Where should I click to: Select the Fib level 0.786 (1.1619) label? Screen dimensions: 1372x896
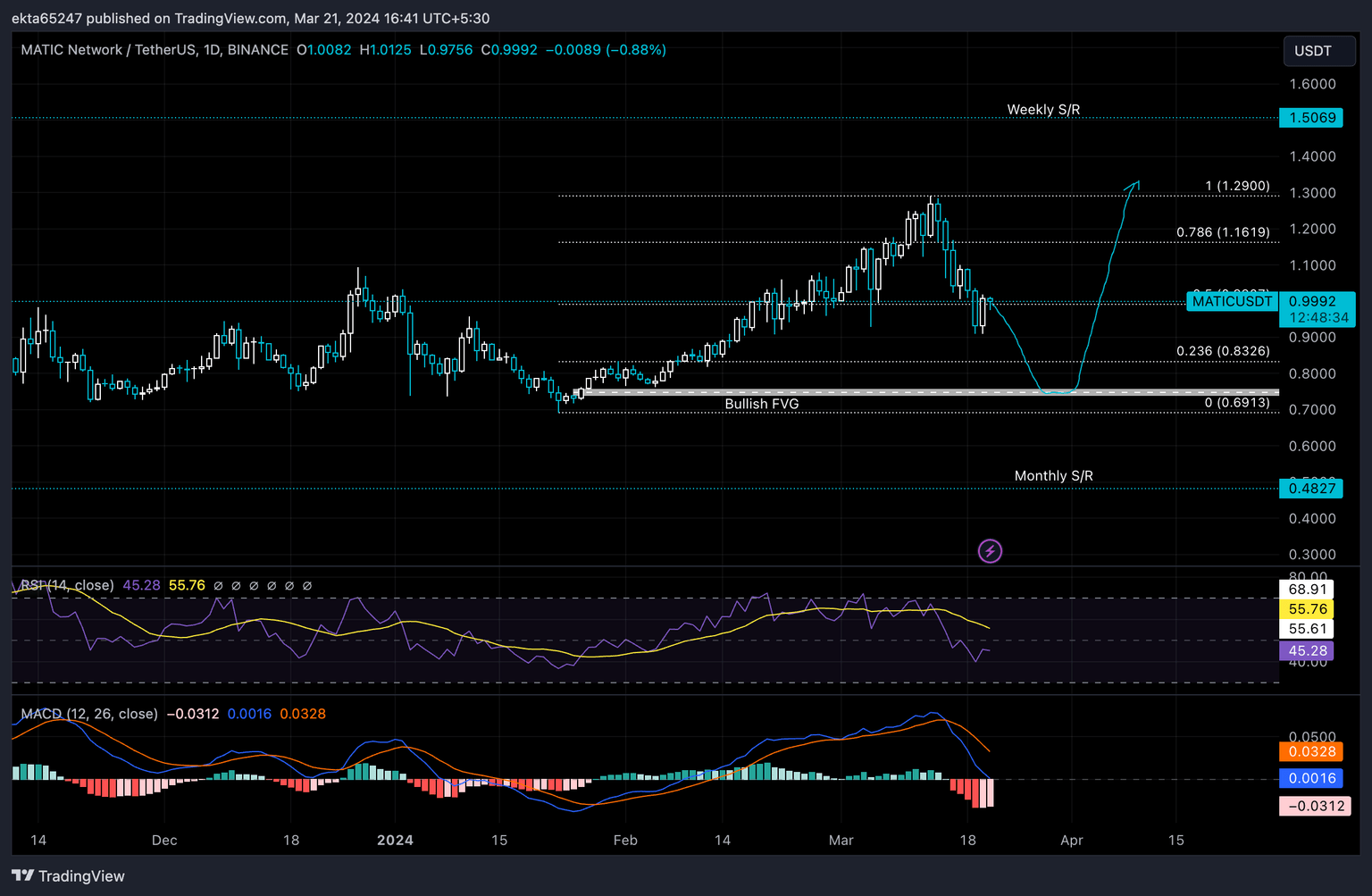pos(1223,232)
